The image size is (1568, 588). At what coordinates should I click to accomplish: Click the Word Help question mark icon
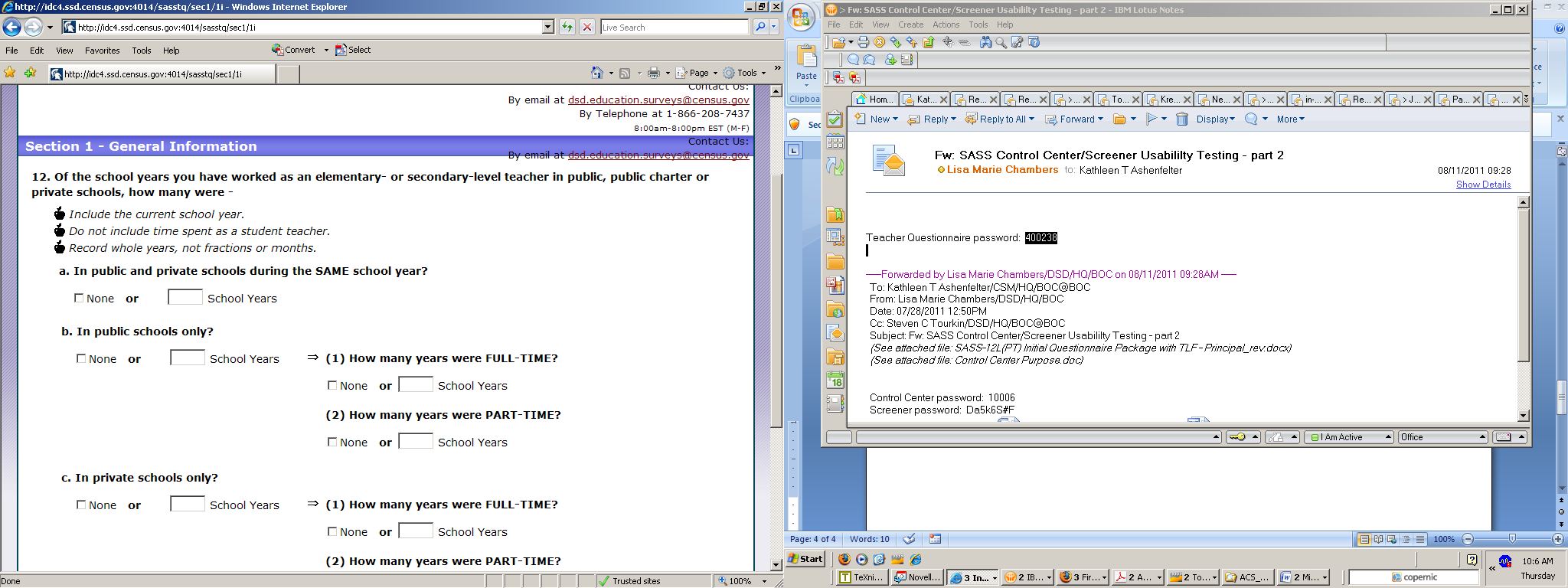(x=1560, y=29)
